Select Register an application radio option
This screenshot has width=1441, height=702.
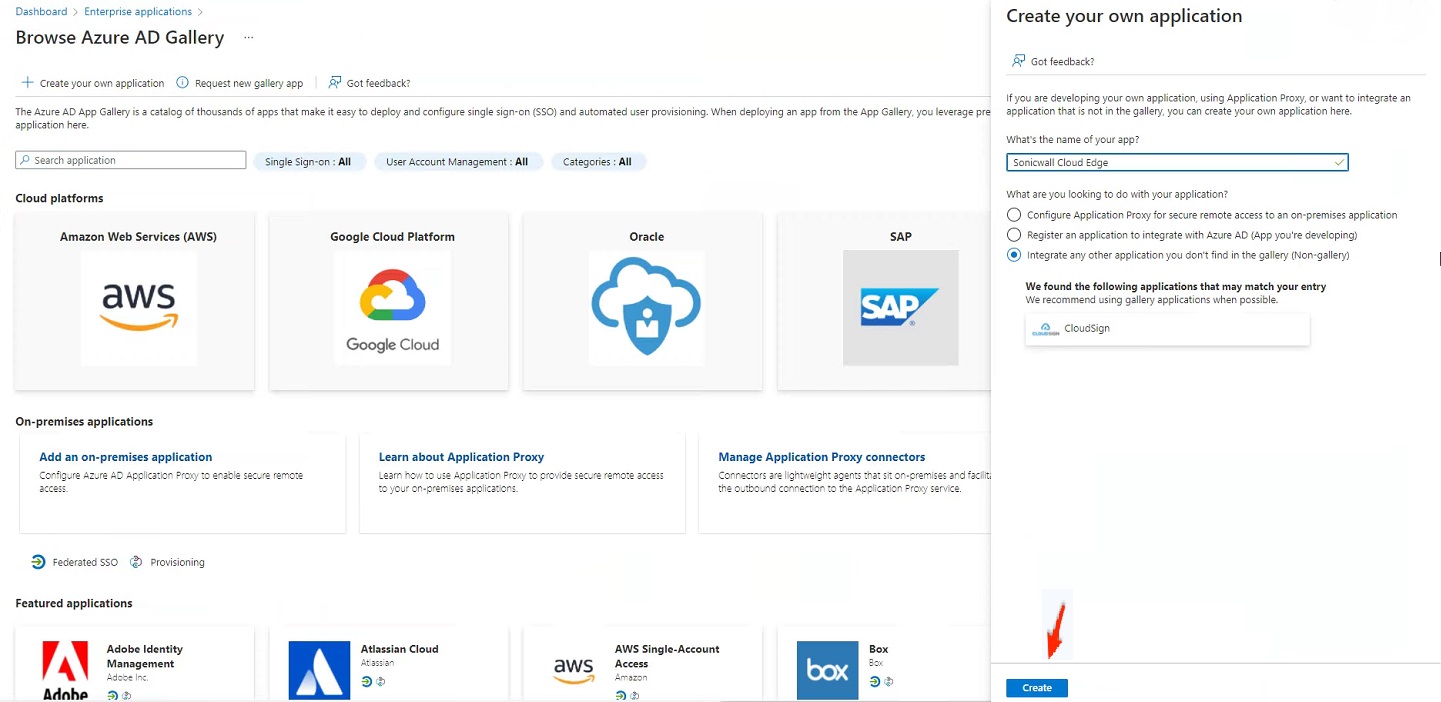pyautogui.click(x=1014, y=235)
